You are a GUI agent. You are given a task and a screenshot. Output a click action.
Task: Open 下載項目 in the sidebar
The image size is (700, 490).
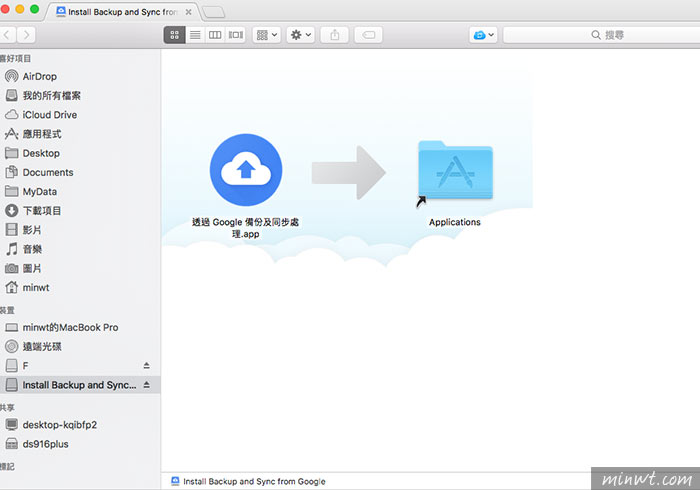[80, 211]
